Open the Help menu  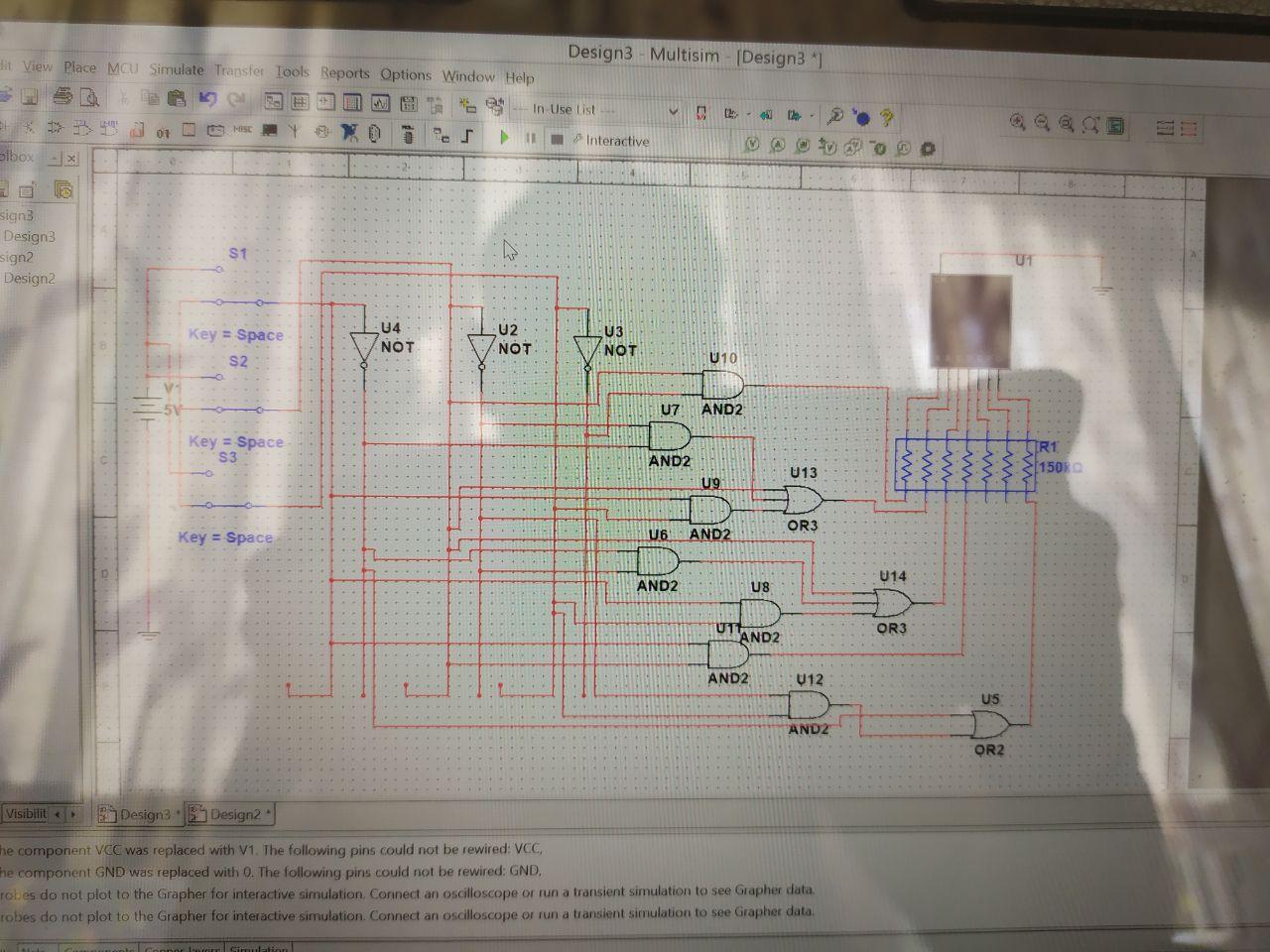click(x=520, y=77)
